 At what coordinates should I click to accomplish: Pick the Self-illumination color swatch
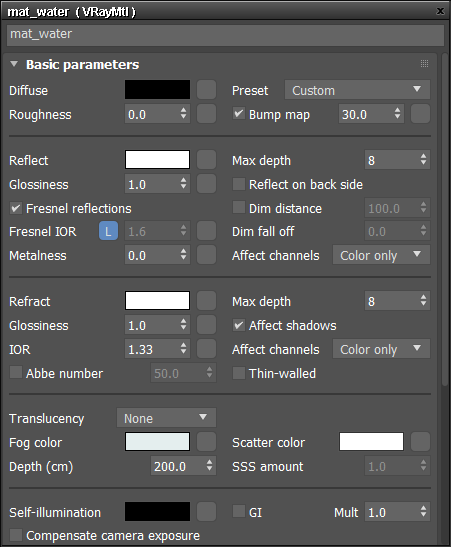[157, 512]
